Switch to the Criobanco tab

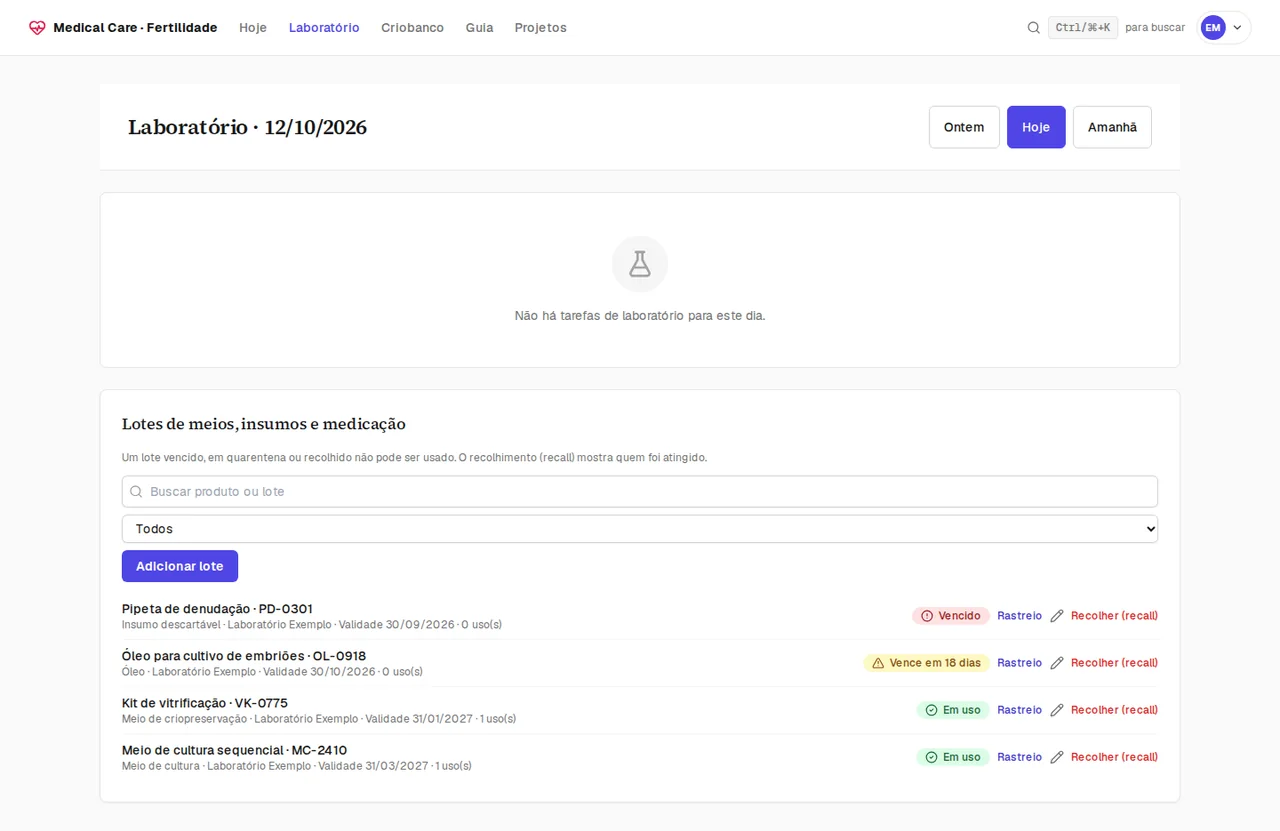[412, 28]
